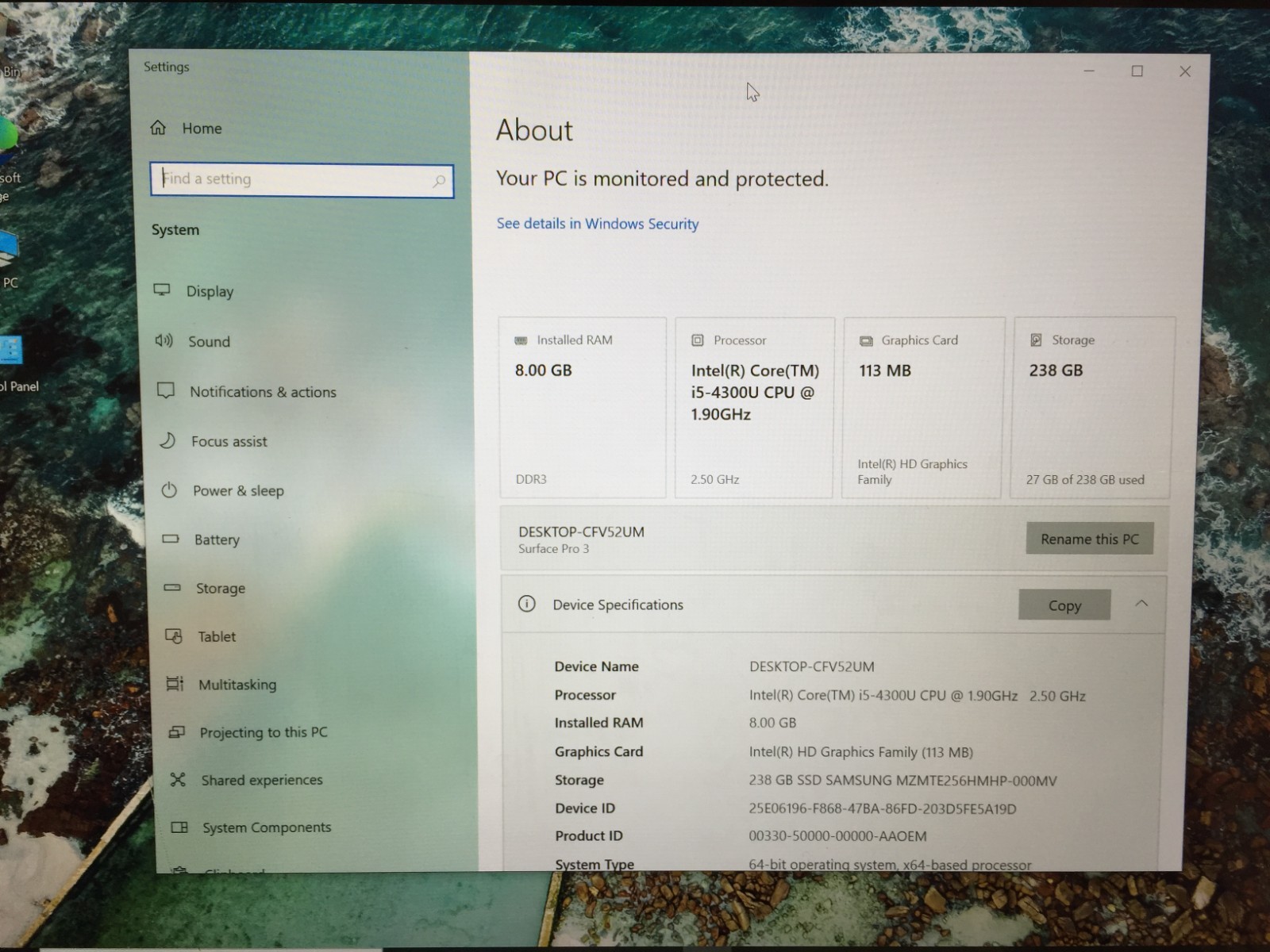This screenshot has height=952, width=1270.
Task: Click the Display monitor icon
Action: 162,290
